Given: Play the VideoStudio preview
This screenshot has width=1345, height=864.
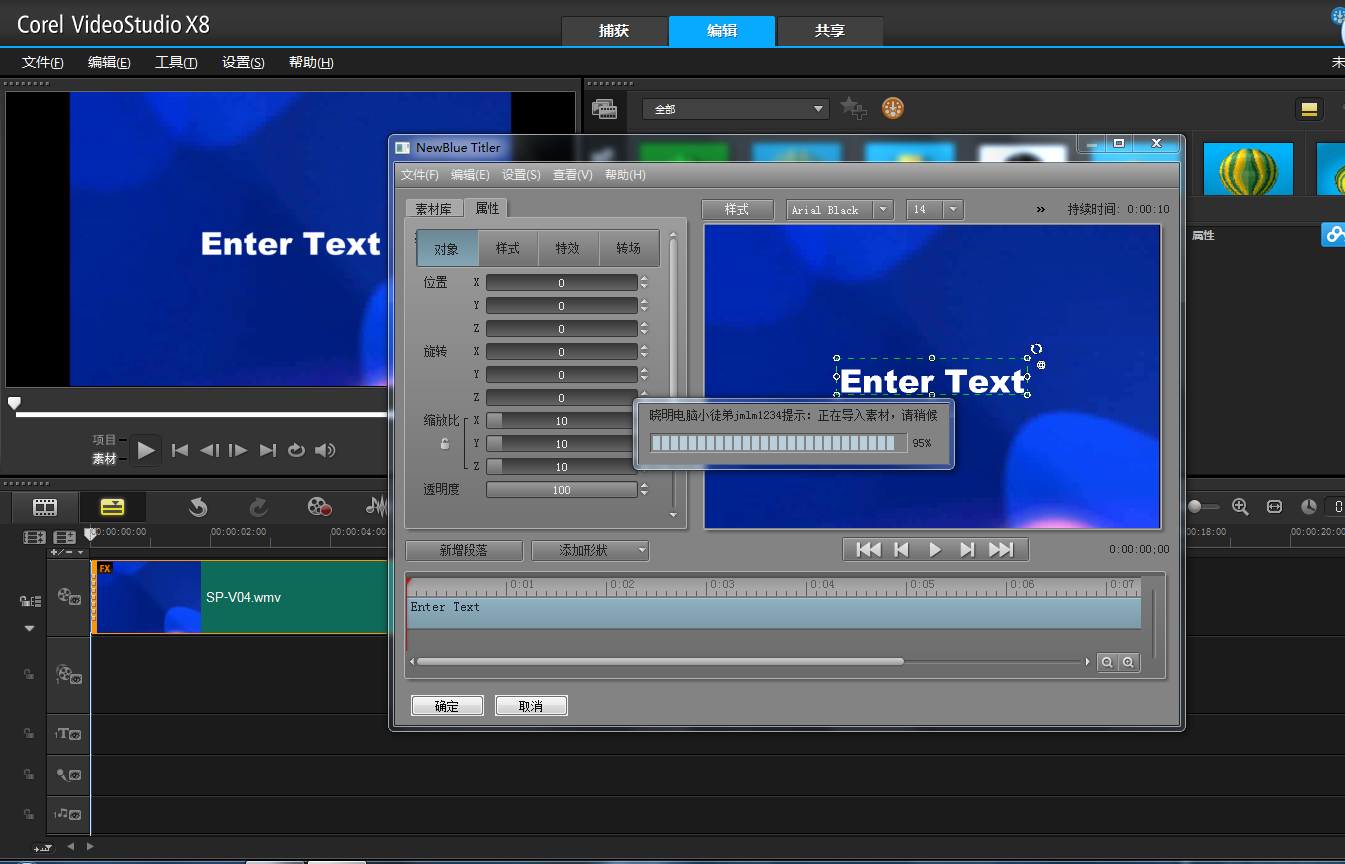Looking at the screenshot, I should (x=146, y=450).
